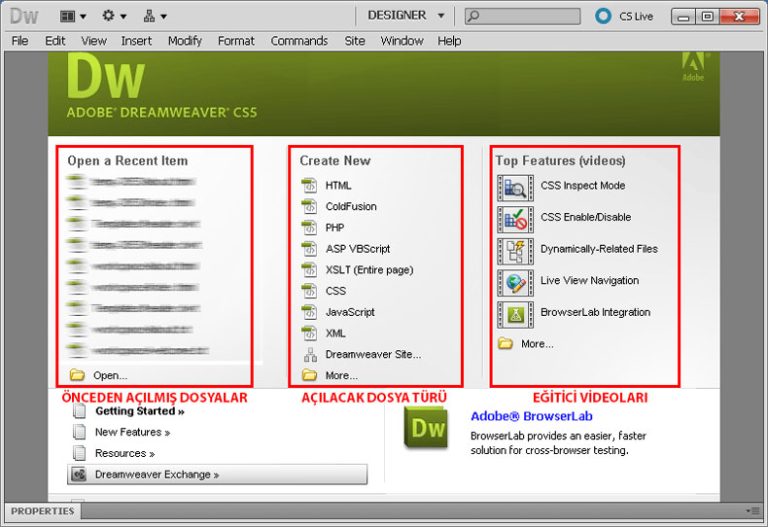Click the CSS Inspect Mode label
The width and height of the screenshot is (768, 527).
(x=582, y=186)
